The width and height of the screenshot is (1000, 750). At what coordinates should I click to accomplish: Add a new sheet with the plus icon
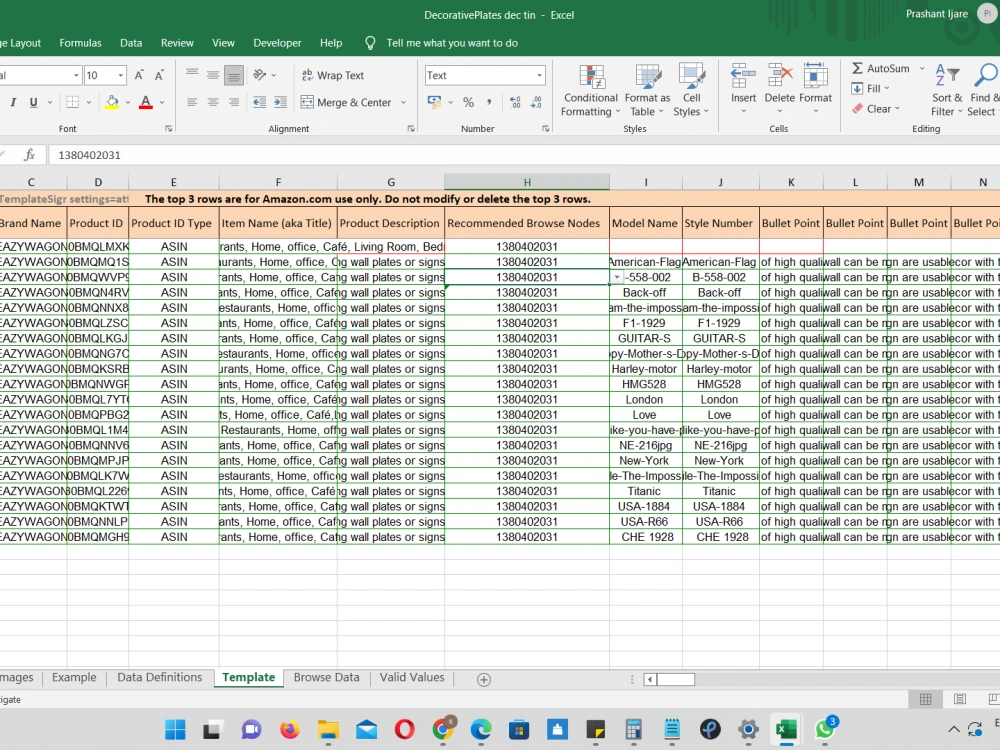point(484,680)
